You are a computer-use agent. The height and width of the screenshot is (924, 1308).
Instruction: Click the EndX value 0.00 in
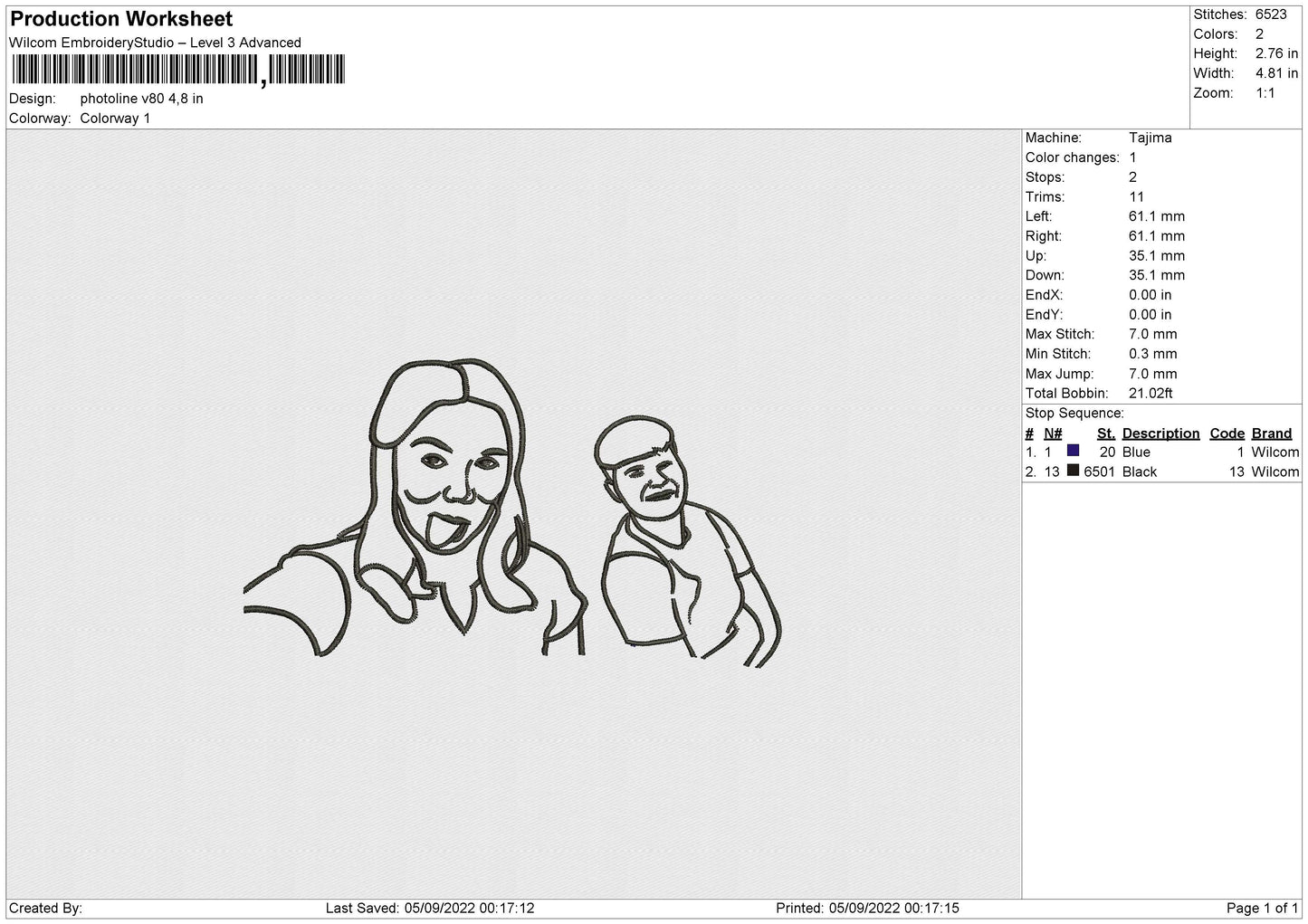point(1150,295)
